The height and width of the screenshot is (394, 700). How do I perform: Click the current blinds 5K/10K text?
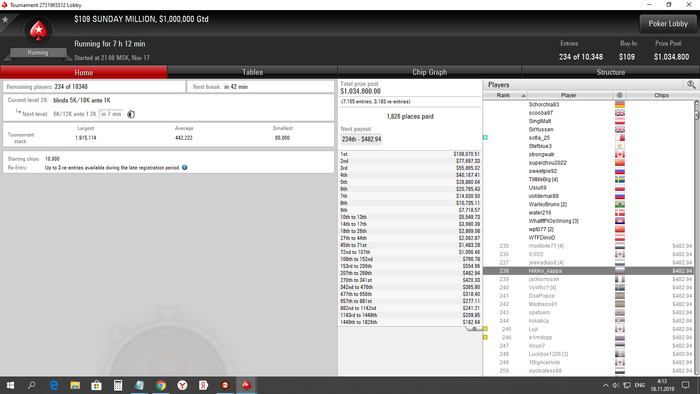(82, 100)
